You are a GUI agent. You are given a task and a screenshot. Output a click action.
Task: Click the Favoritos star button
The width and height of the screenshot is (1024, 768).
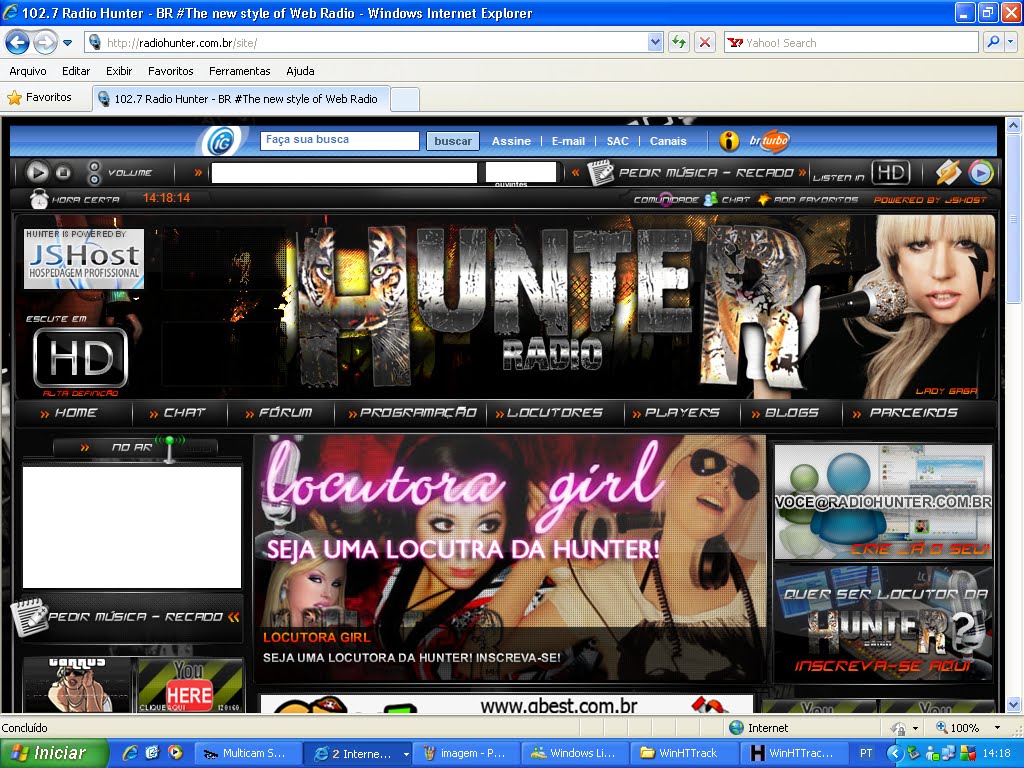pyautogui.click(x=40, y=97)
